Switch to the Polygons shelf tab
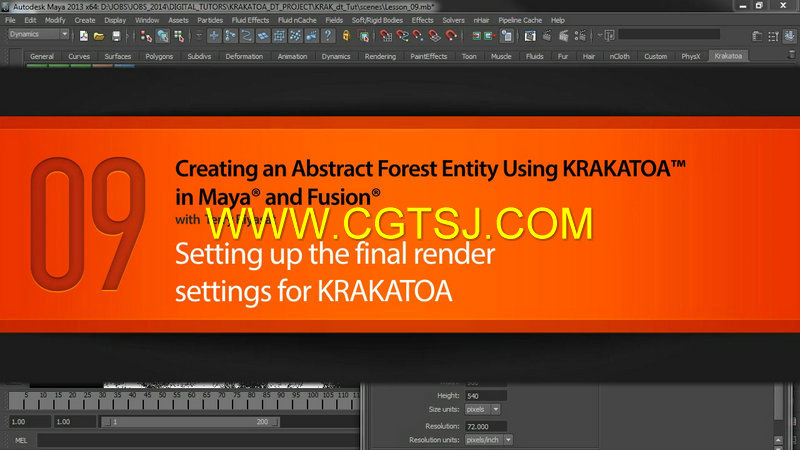The image size is (800, 450). (x=159, y=57)
